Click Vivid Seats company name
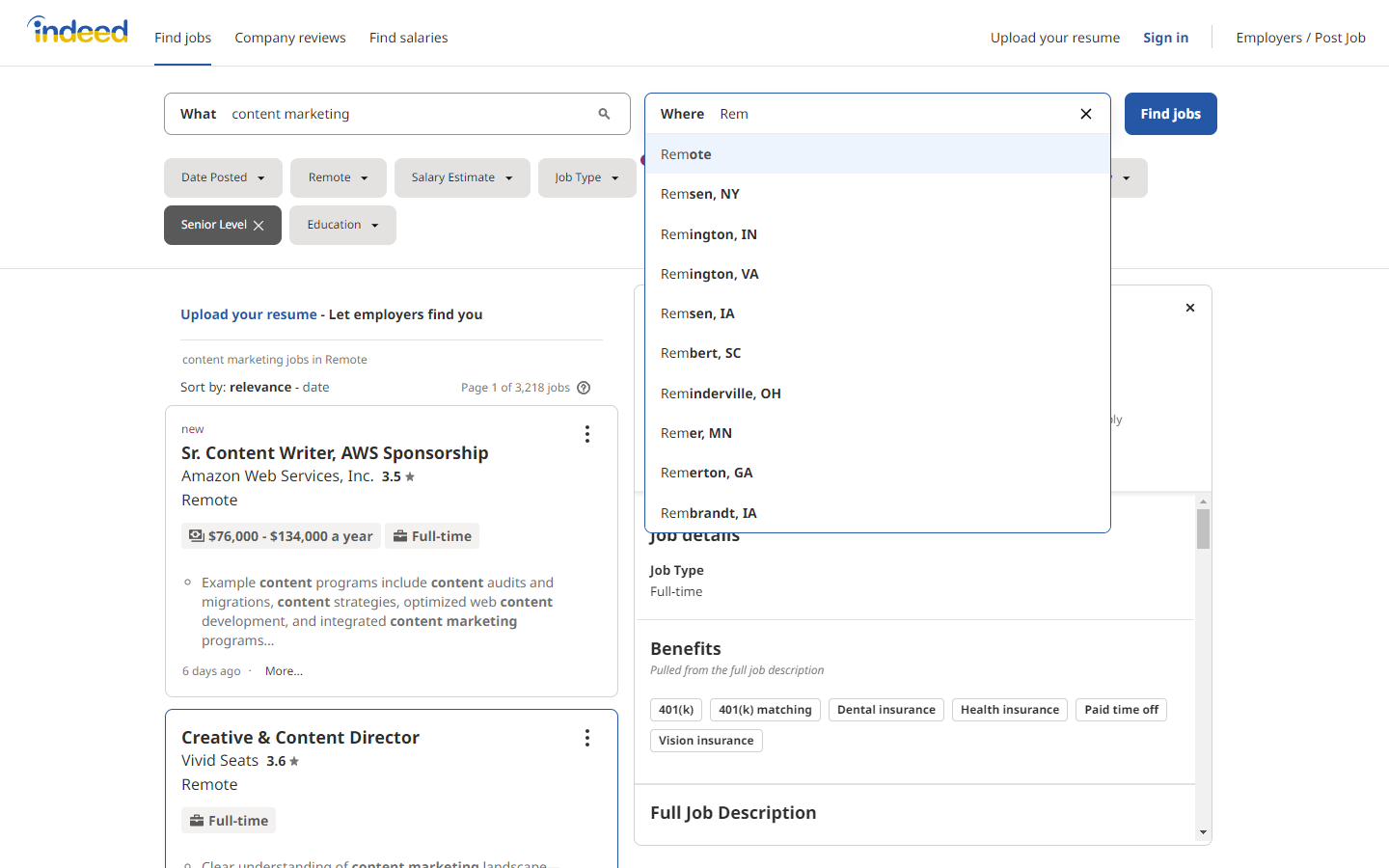 tap(220, 761)
